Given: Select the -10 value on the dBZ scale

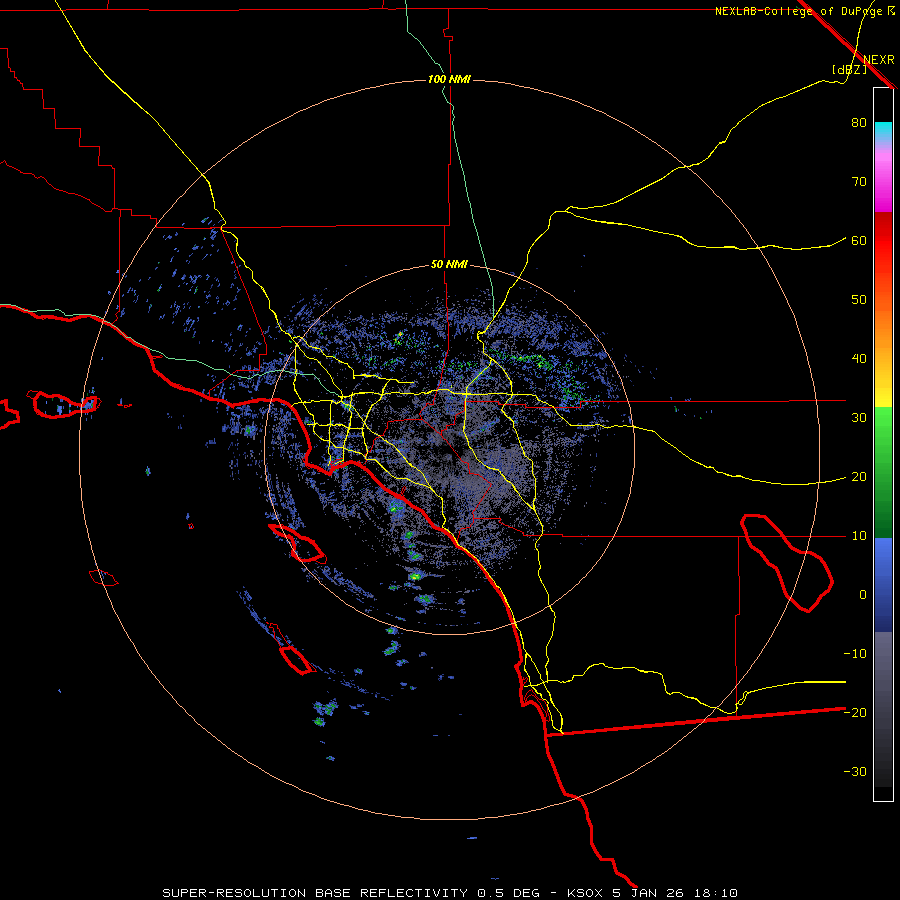Looking at the screenshot, I should pos(855,654).
